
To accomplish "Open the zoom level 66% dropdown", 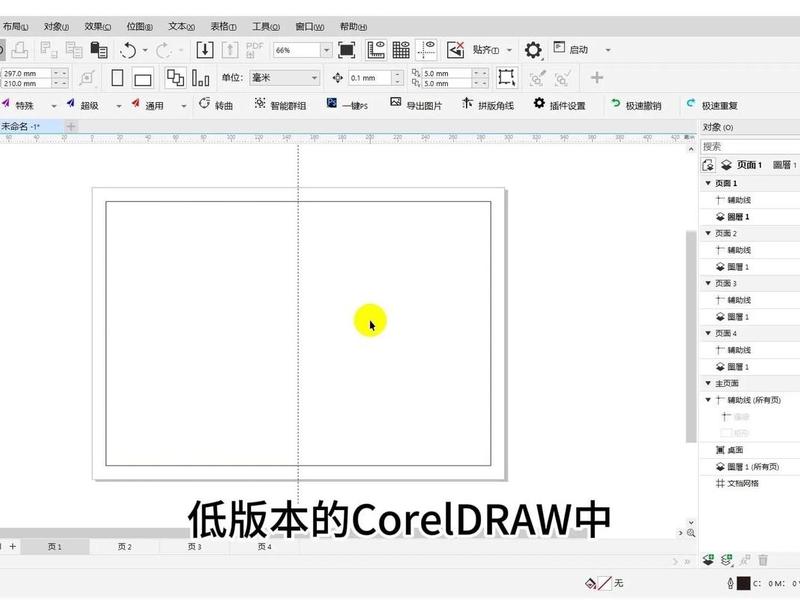I will tap(326, 50).
